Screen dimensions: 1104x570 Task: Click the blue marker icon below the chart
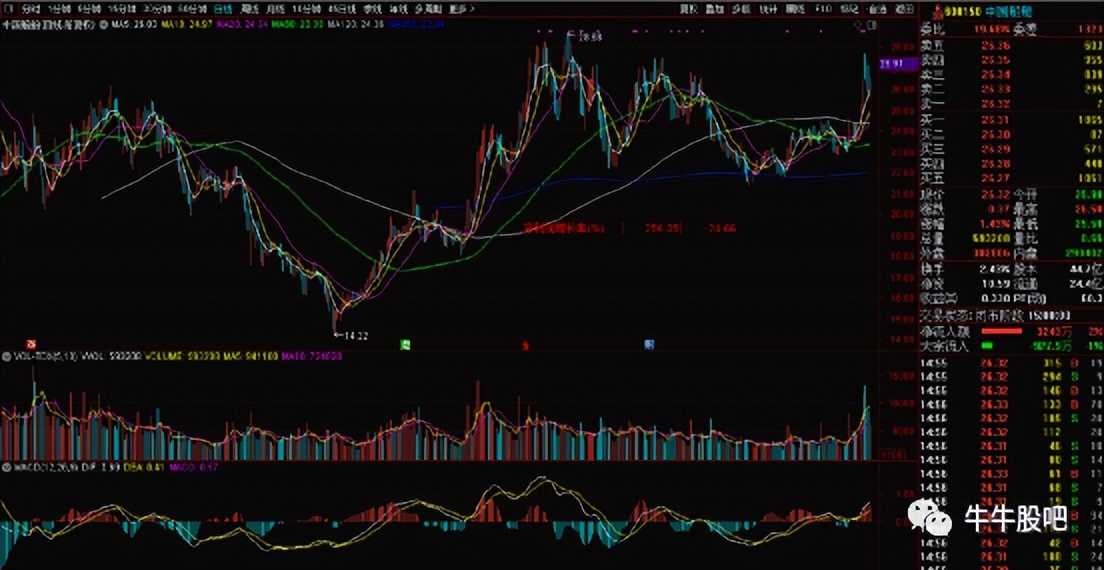pyautogui.click(x=649, y=344)
